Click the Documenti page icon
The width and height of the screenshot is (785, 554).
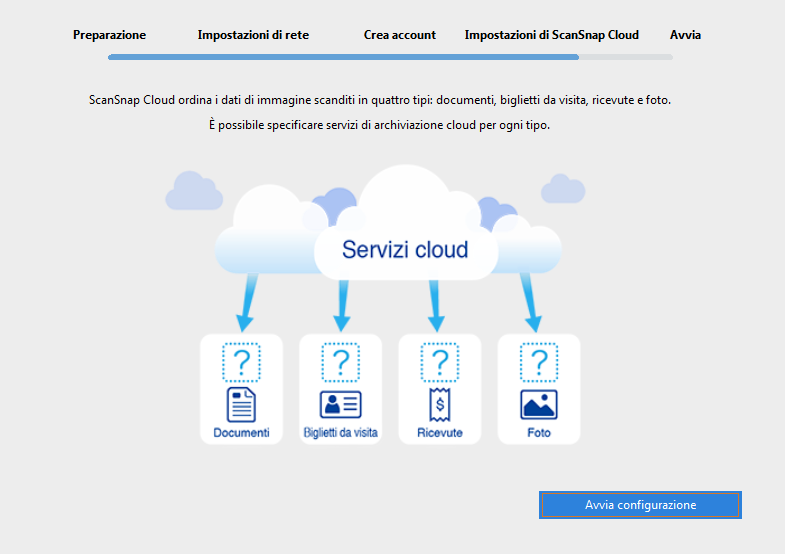click(241, 404)
